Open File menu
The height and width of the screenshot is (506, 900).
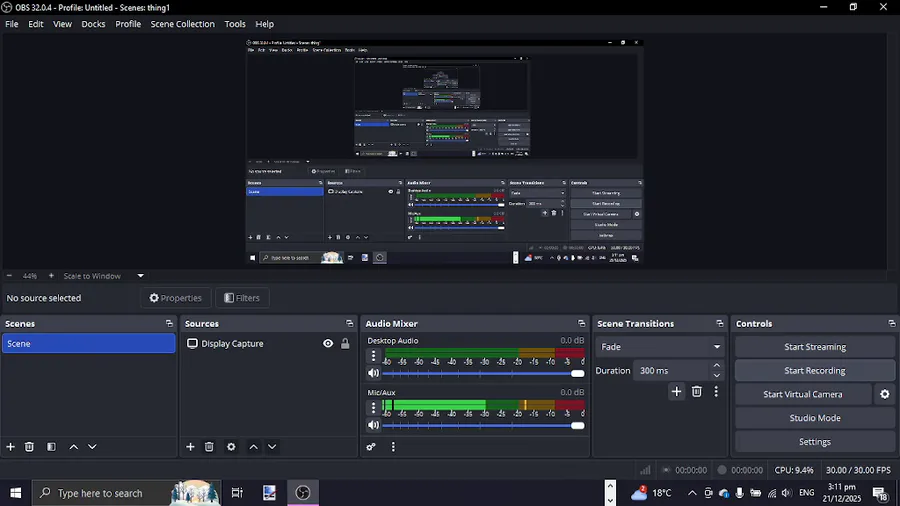click(x=11, y=24)
